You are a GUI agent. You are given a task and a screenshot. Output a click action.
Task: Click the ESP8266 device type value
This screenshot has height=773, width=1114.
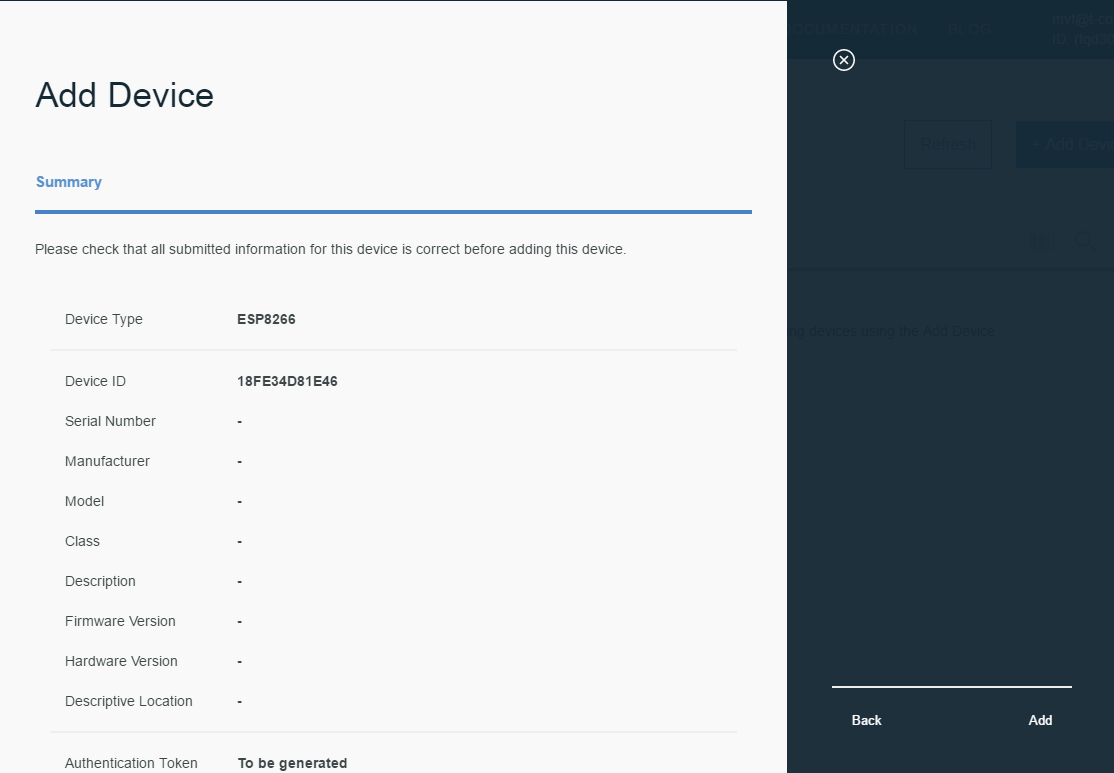[266, 319]
